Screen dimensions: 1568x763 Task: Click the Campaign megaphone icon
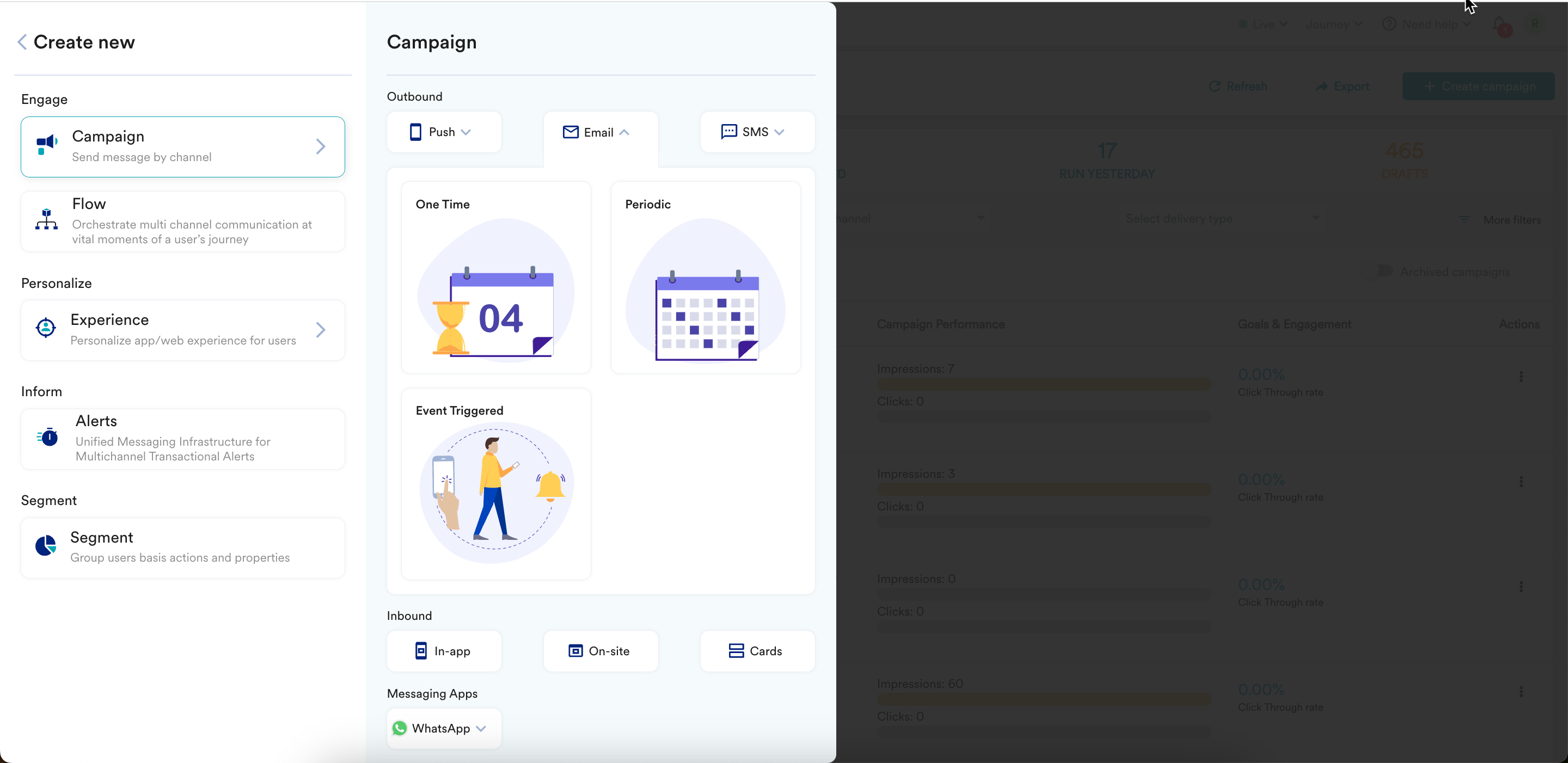click(46, 145)
